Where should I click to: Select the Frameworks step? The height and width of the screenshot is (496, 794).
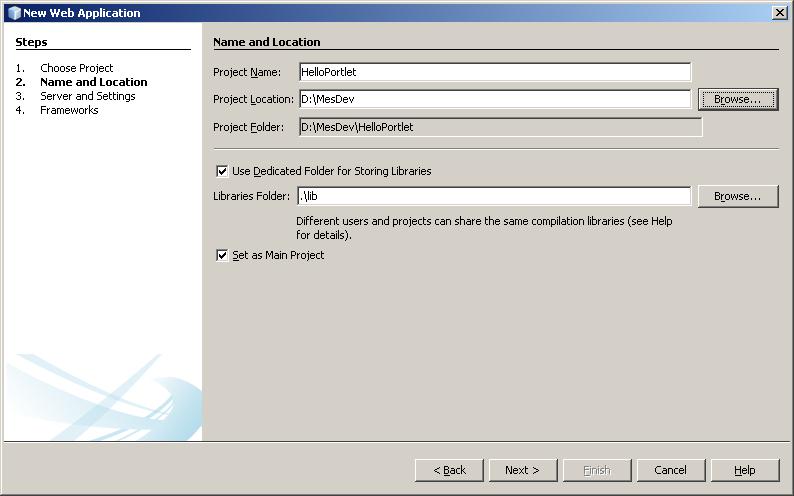(x=69, y=110)
